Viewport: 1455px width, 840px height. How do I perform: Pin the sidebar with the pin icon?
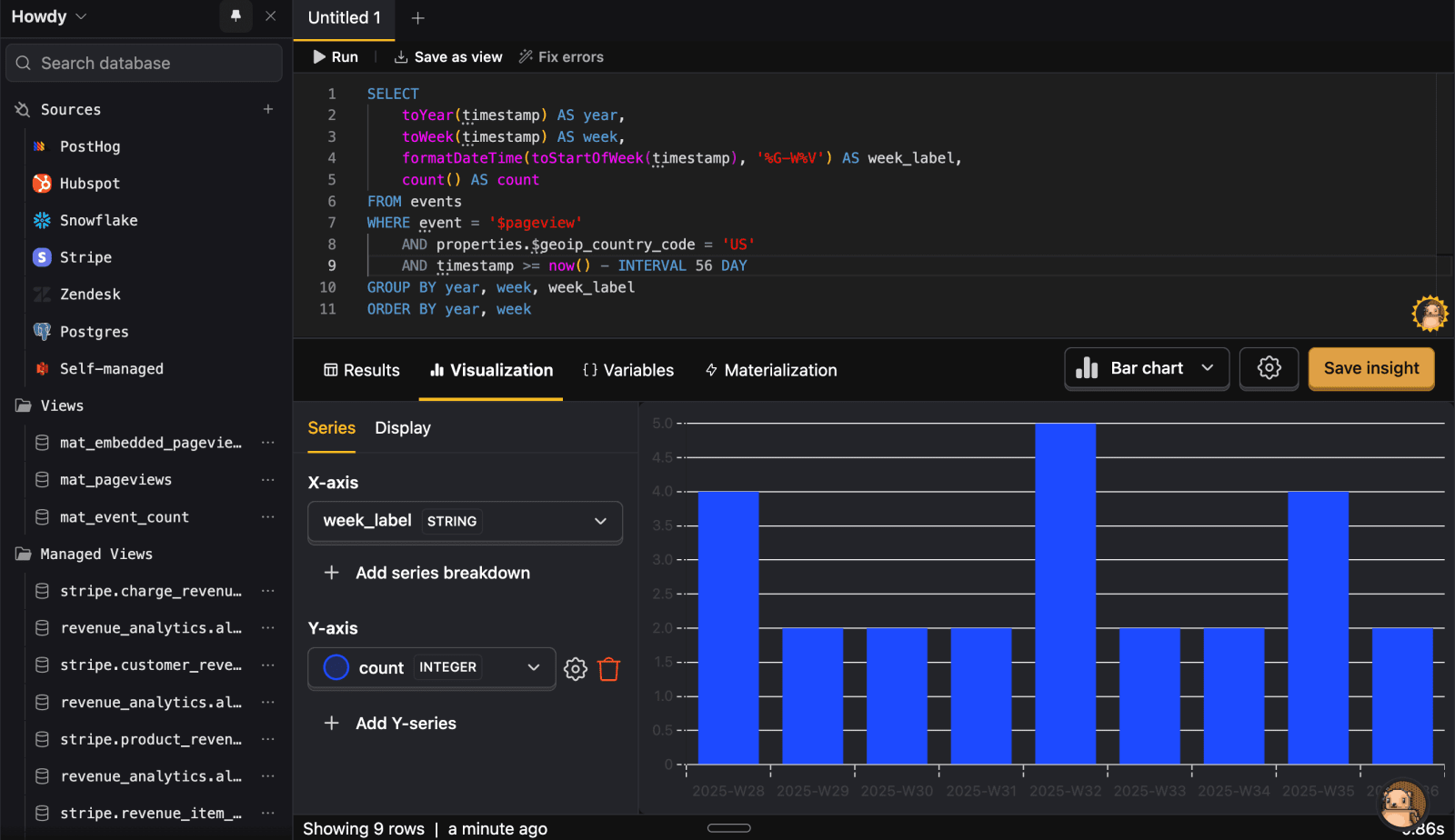tap(236, 16)
